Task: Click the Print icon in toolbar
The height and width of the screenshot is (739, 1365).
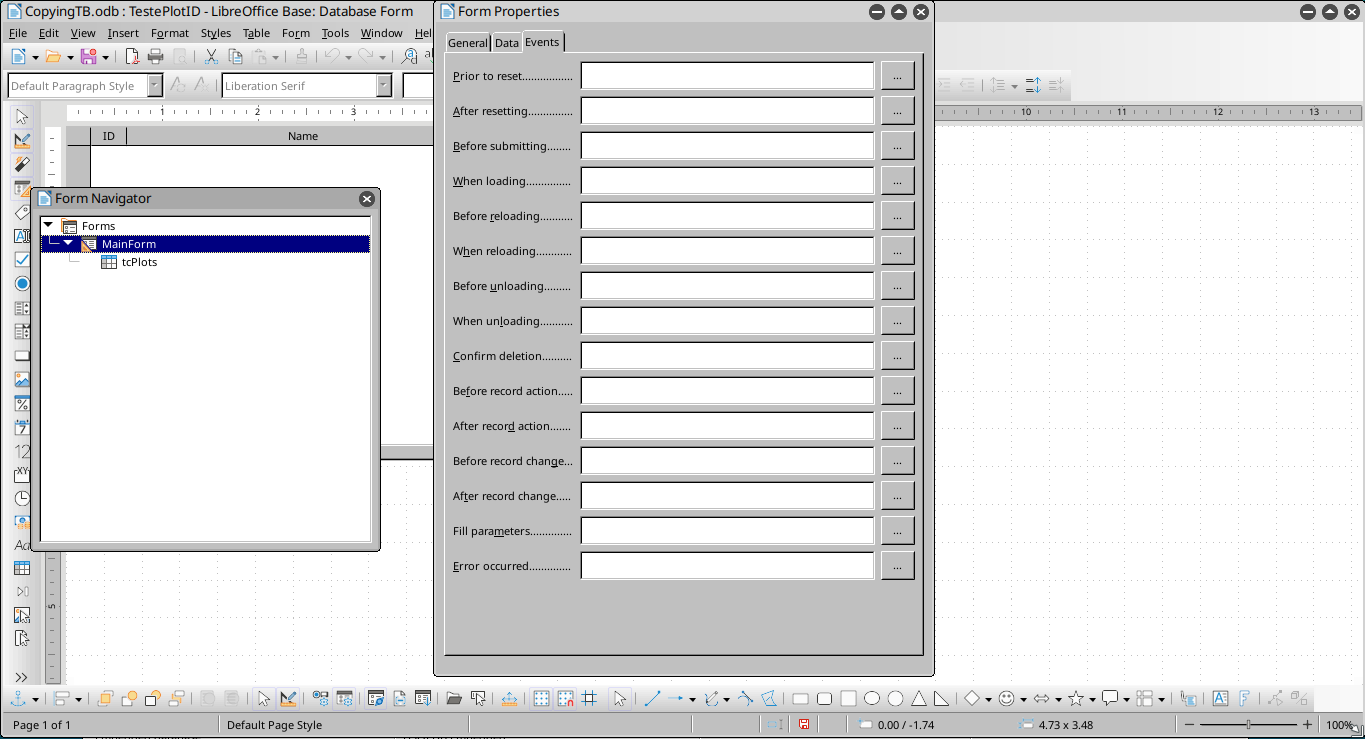Action: coord(156,57)
